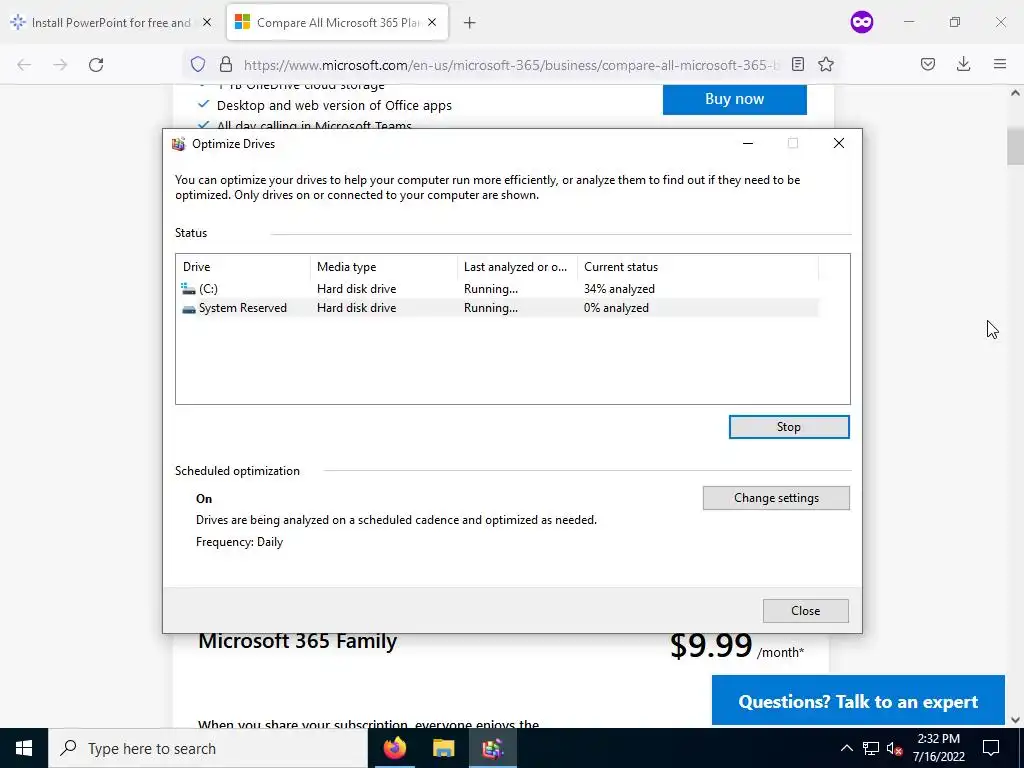Bookmark this page with star icon
The width and height of the screenshot is (1024, 768).
pos(826,64)
